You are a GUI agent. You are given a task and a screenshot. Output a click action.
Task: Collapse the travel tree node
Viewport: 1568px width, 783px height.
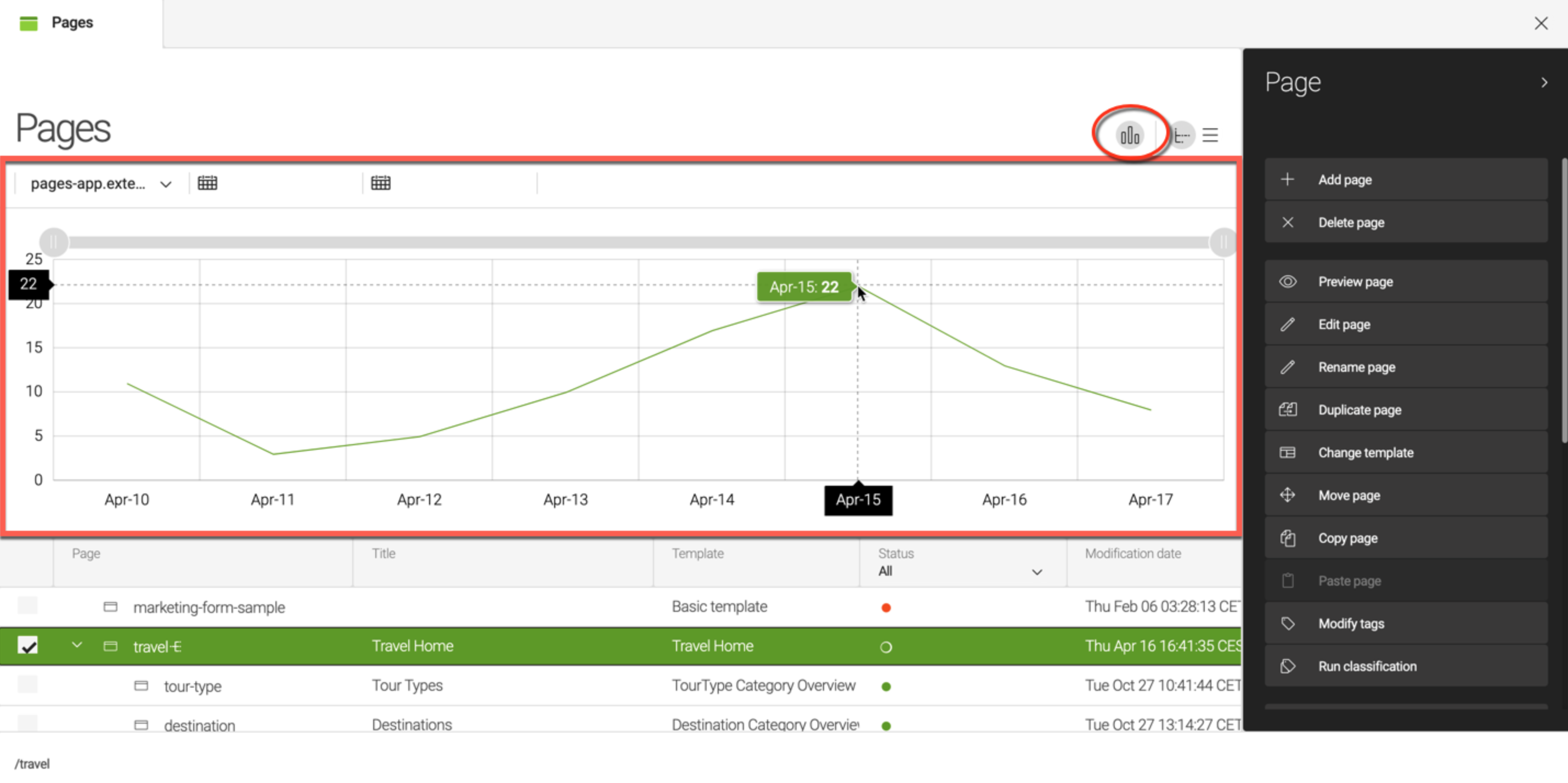click(x=77, y=644)
